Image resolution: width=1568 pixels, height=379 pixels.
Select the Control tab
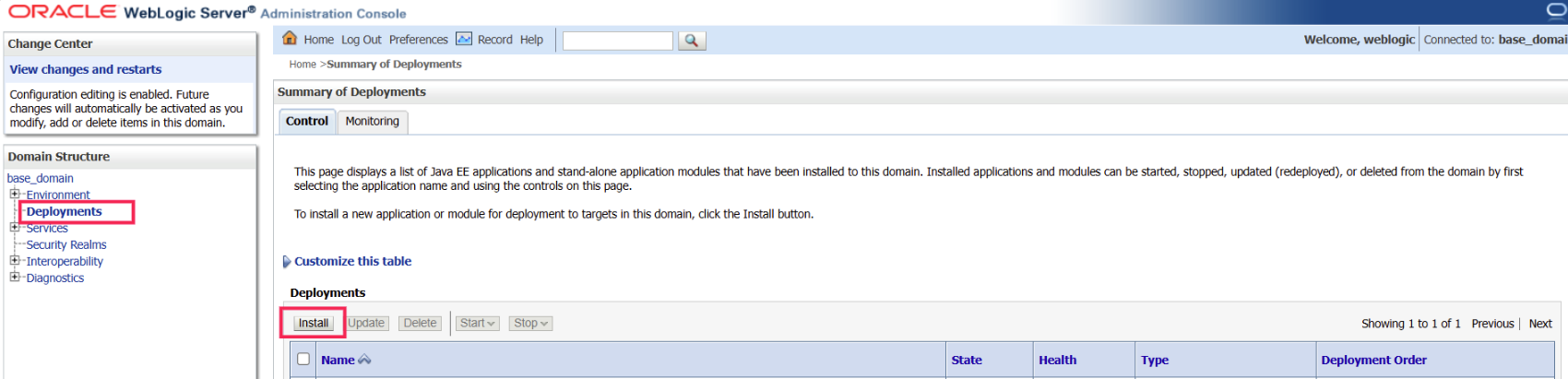click(307, 122)
